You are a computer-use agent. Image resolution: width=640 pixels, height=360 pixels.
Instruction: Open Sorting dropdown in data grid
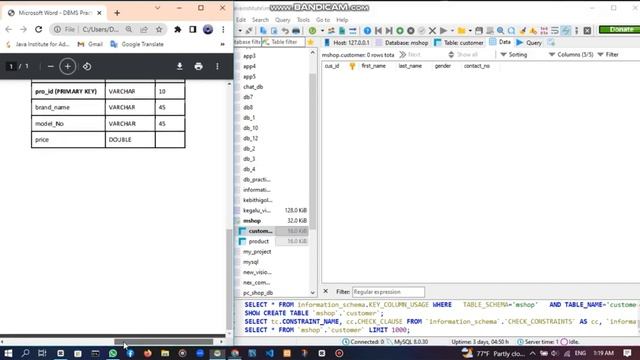[x=513, y=54]
